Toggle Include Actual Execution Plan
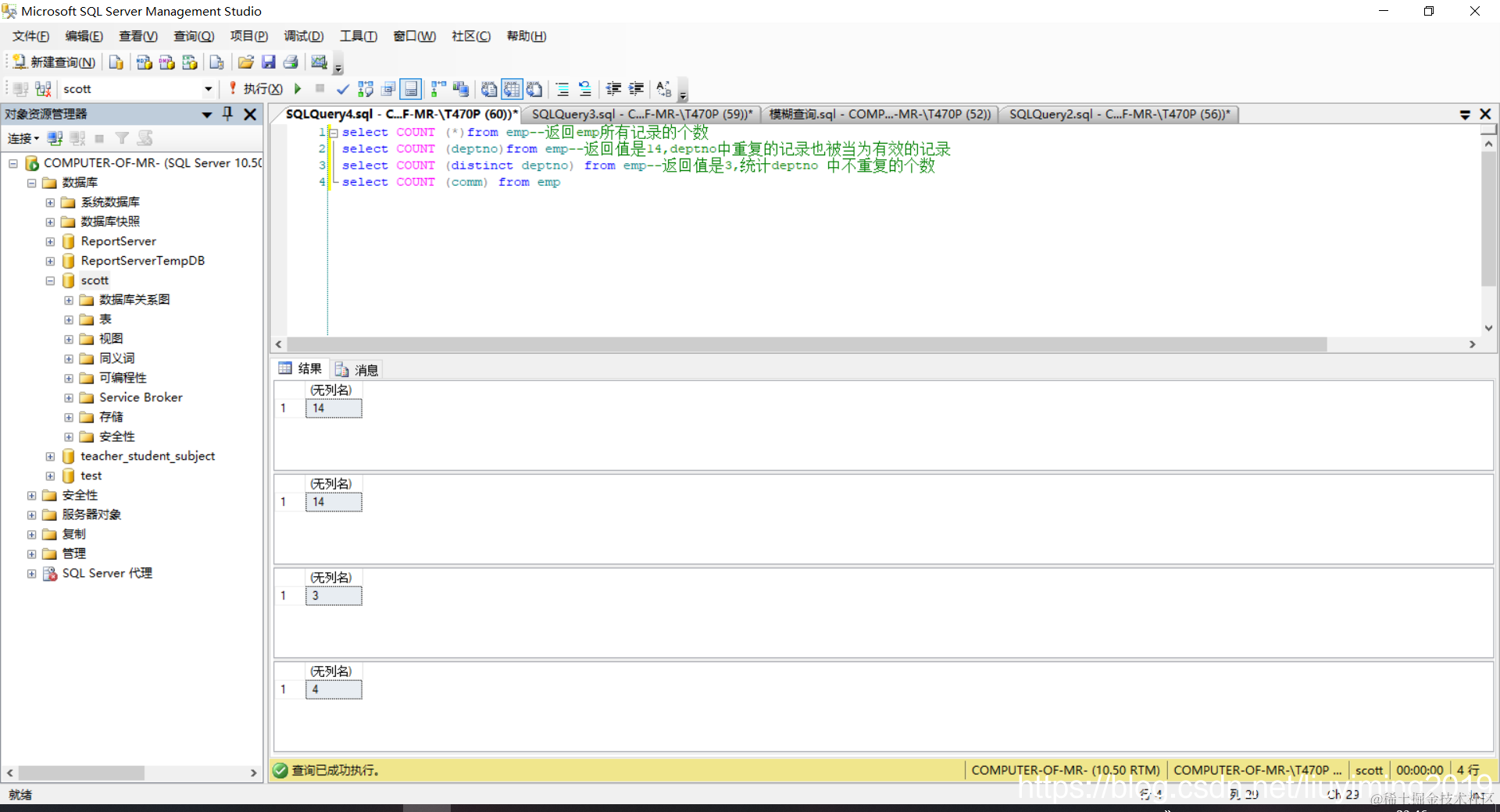The height and width of the screenshot is (812, 1500). [438, 89]
